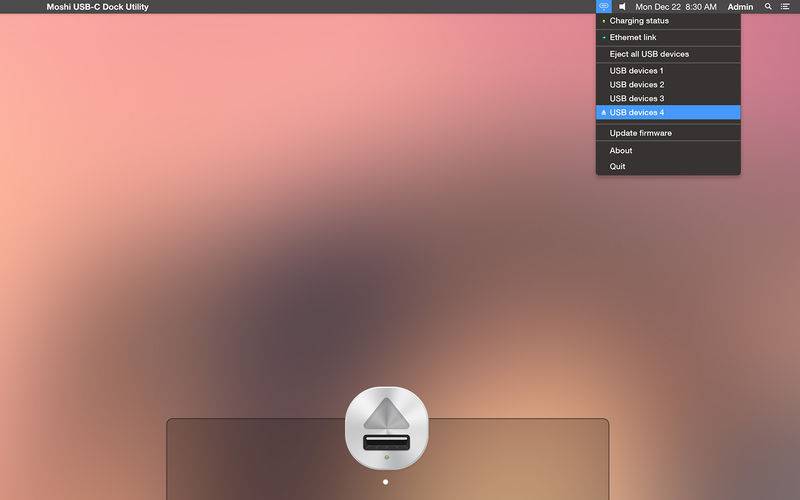Select Charging status menu entry
800x500 pixels.
[668, 21]
